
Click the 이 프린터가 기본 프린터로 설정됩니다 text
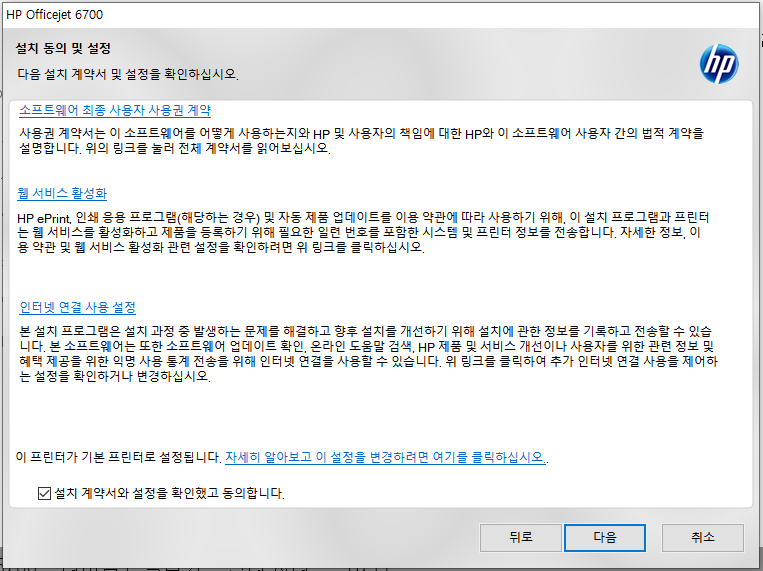pos(119,457)
